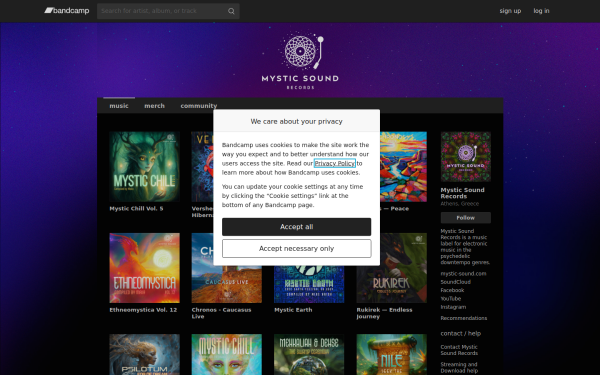Open the Facebook link
This screenshot has width=600, height=375.
(x=452, y=290)
